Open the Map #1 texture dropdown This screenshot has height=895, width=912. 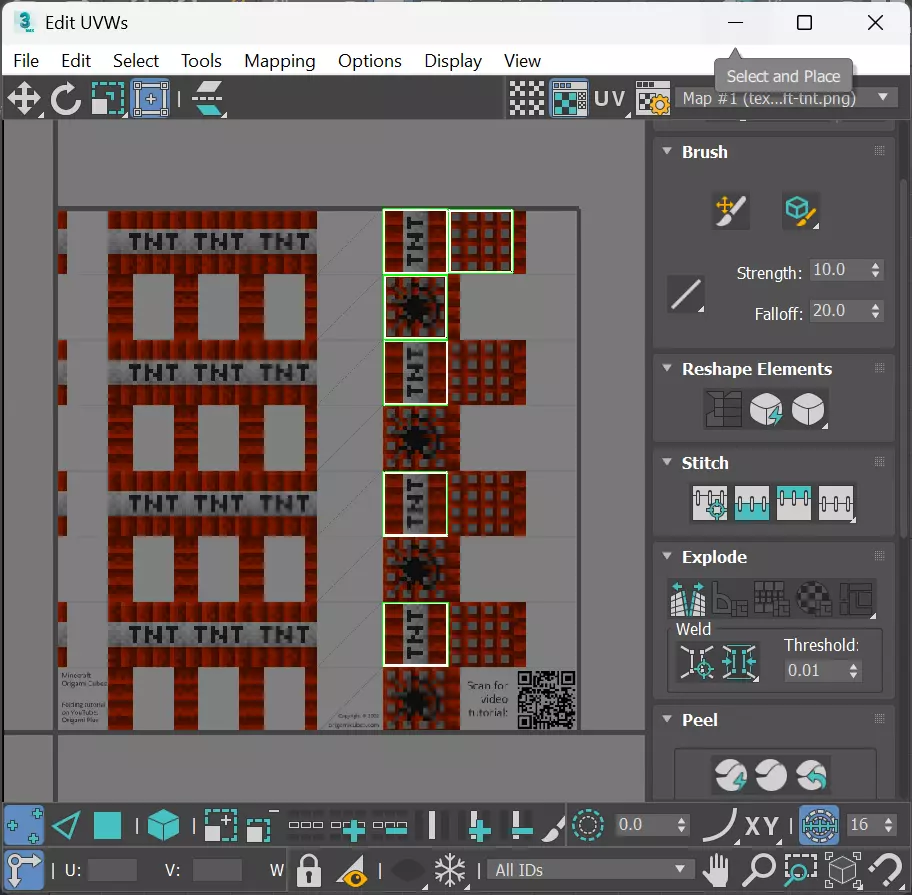coord(785,98)
